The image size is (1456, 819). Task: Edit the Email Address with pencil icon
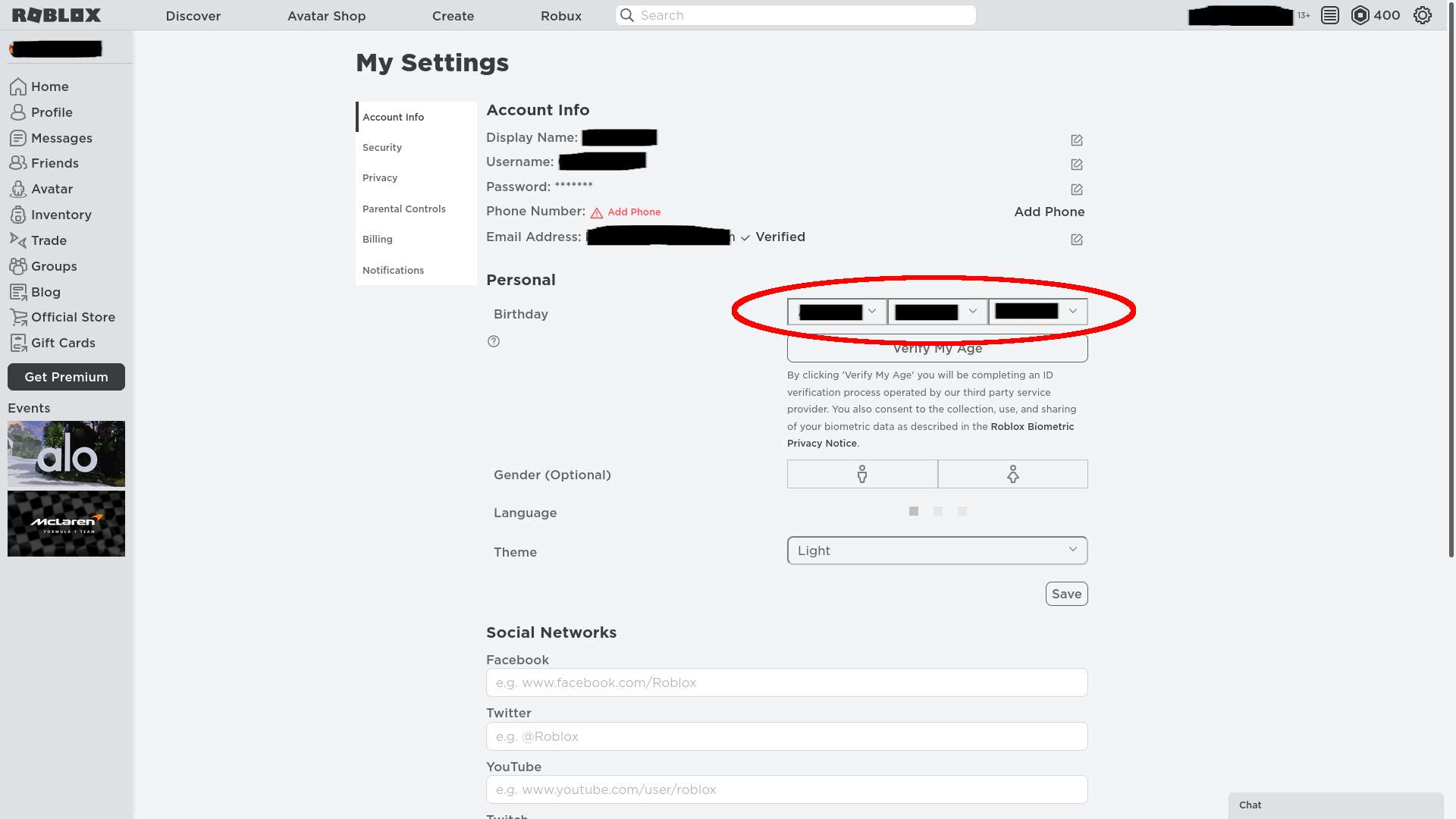(1077, 240)
